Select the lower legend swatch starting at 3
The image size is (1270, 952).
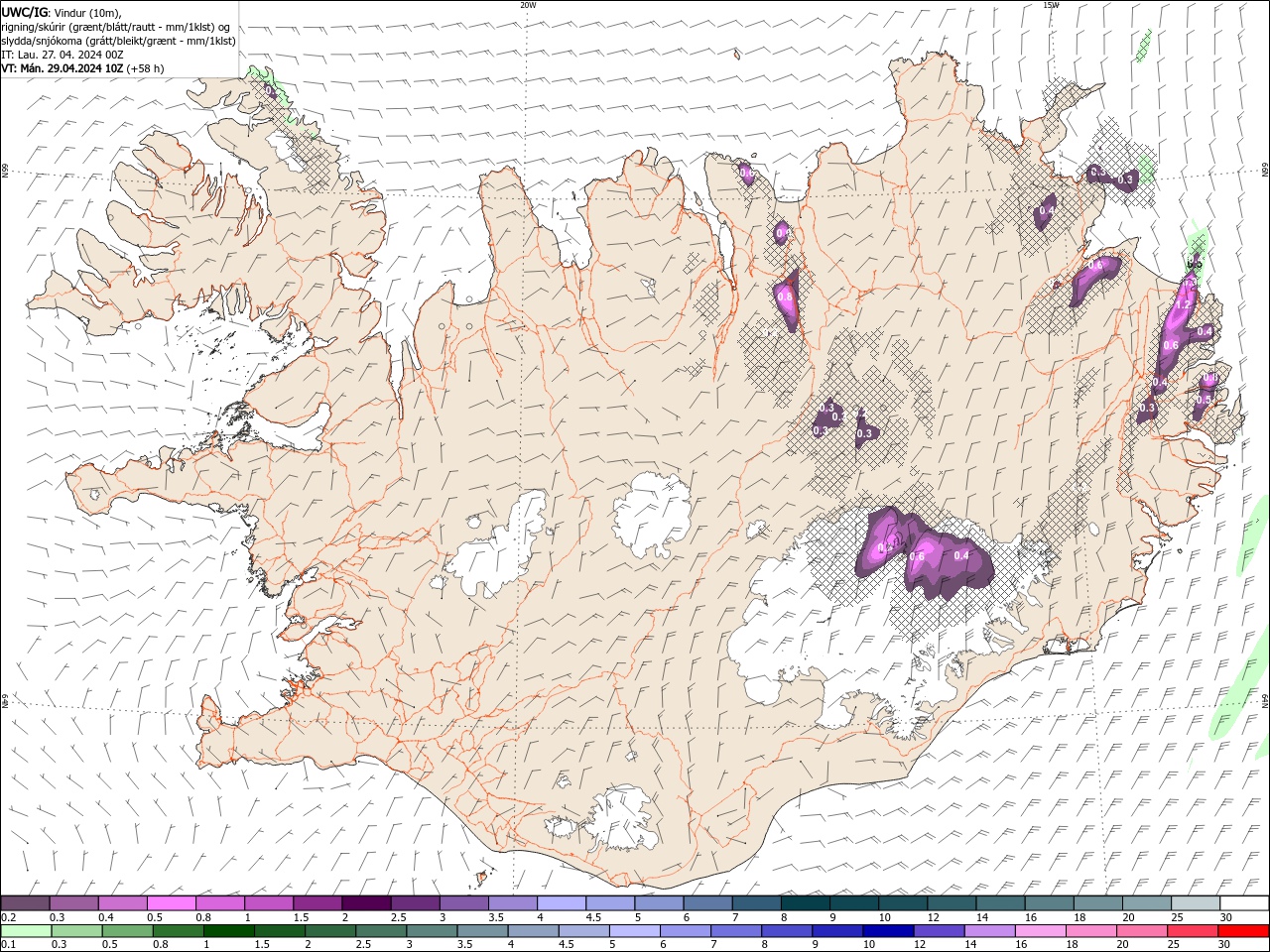click(x=431, y=931)
